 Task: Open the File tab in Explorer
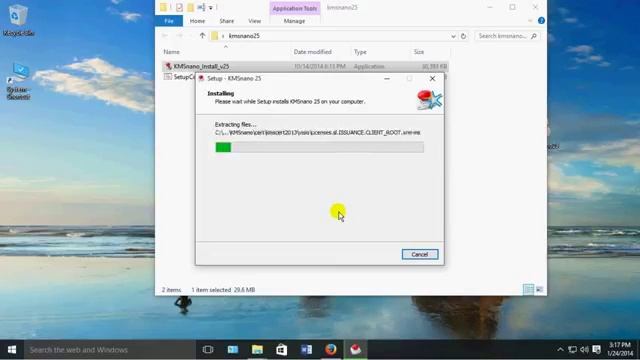coord(169,21)
